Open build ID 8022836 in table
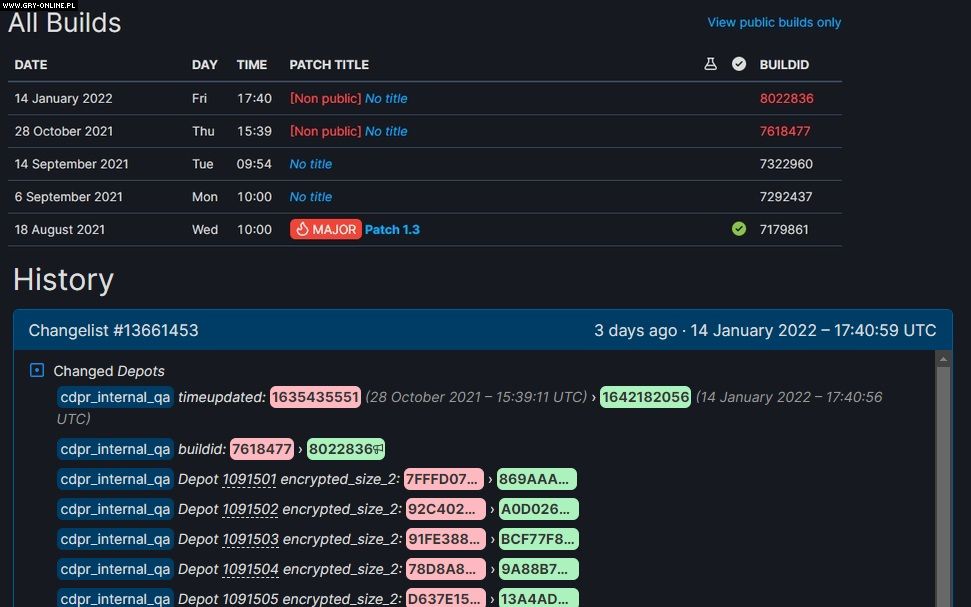This screenshot has width=971, height=607. 786,98
